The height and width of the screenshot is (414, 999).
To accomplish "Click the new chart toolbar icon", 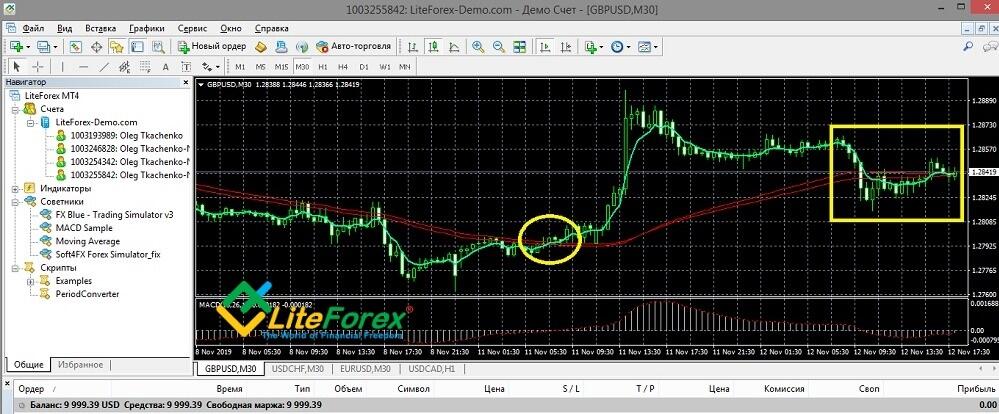I will point(15,46).
